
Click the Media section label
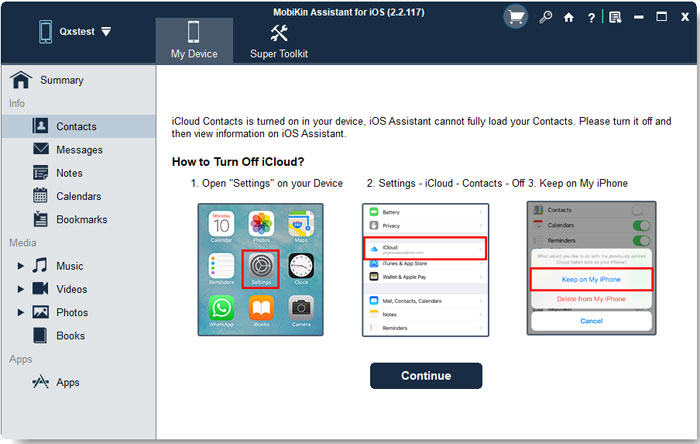pyautogui.click(x=23, y=243)
